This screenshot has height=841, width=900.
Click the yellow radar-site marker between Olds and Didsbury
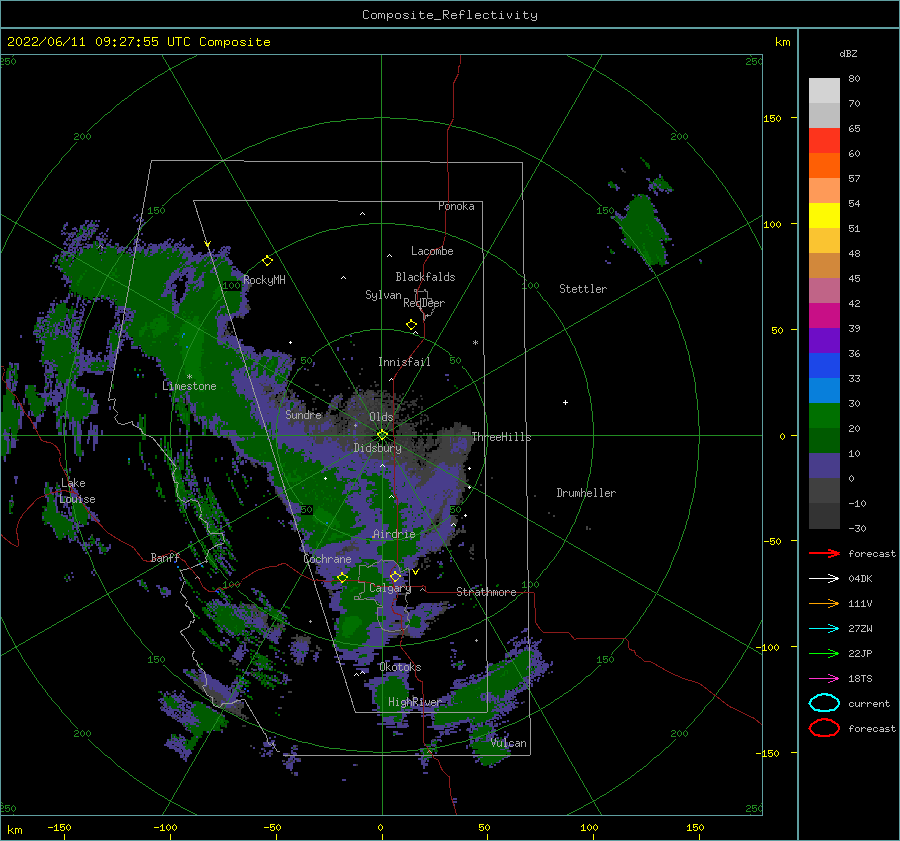point(382,435)
